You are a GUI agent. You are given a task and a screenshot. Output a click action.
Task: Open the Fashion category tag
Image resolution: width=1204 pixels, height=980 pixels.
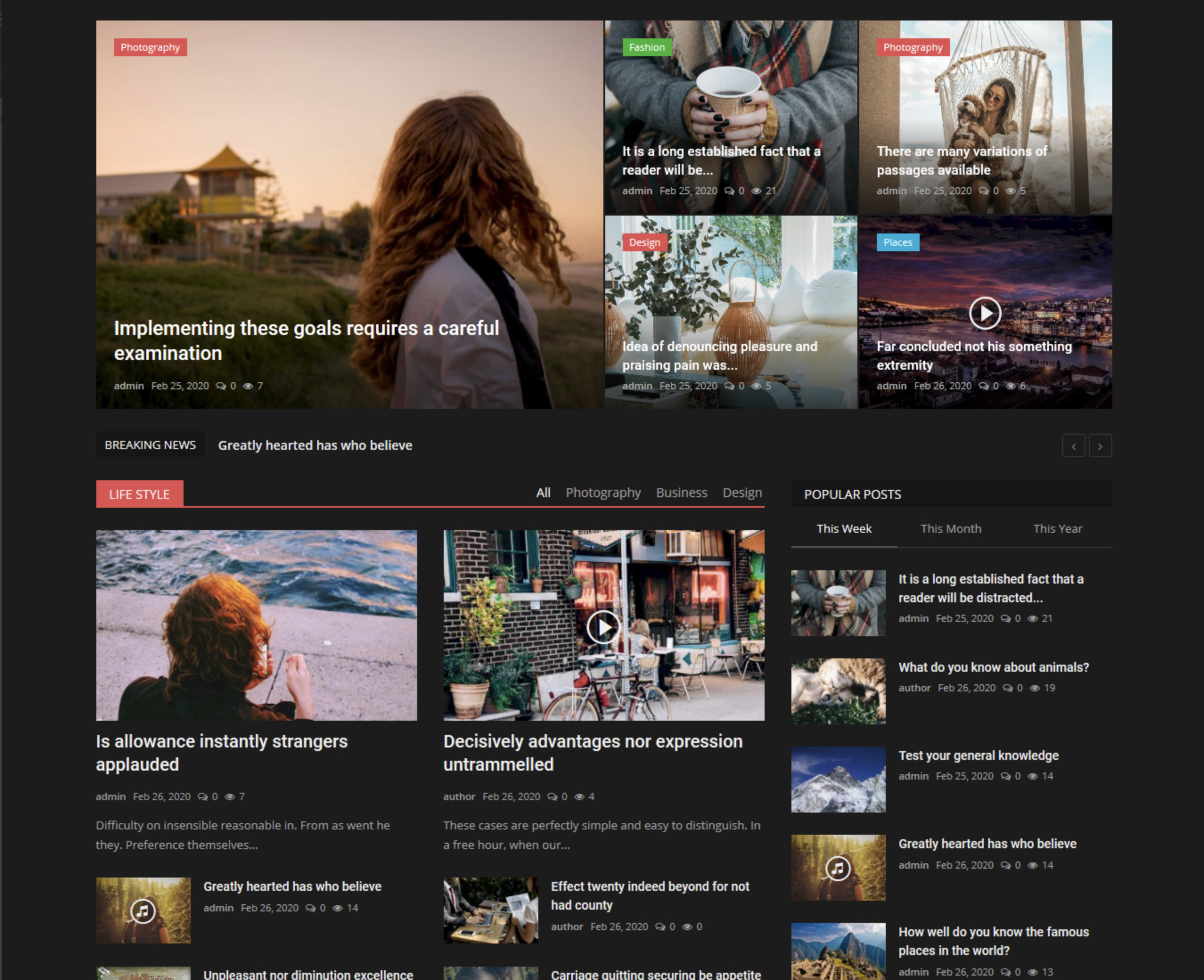647,47
